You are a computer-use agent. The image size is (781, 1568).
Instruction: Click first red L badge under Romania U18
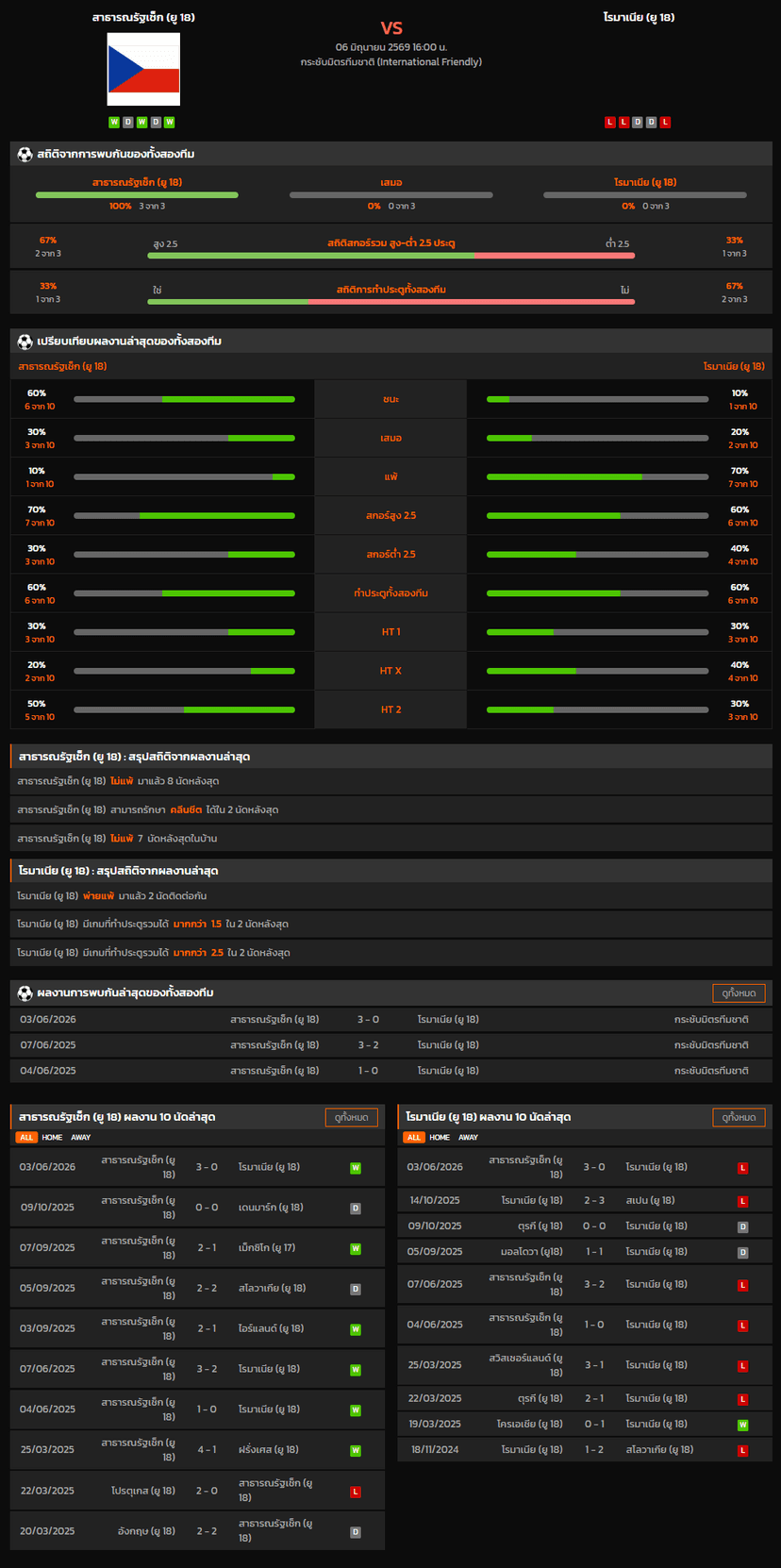tap(610, 122)
